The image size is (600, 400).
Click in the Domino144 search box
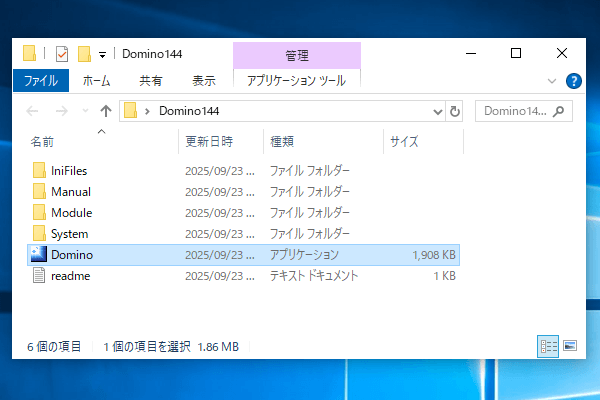tap(515, 111)
